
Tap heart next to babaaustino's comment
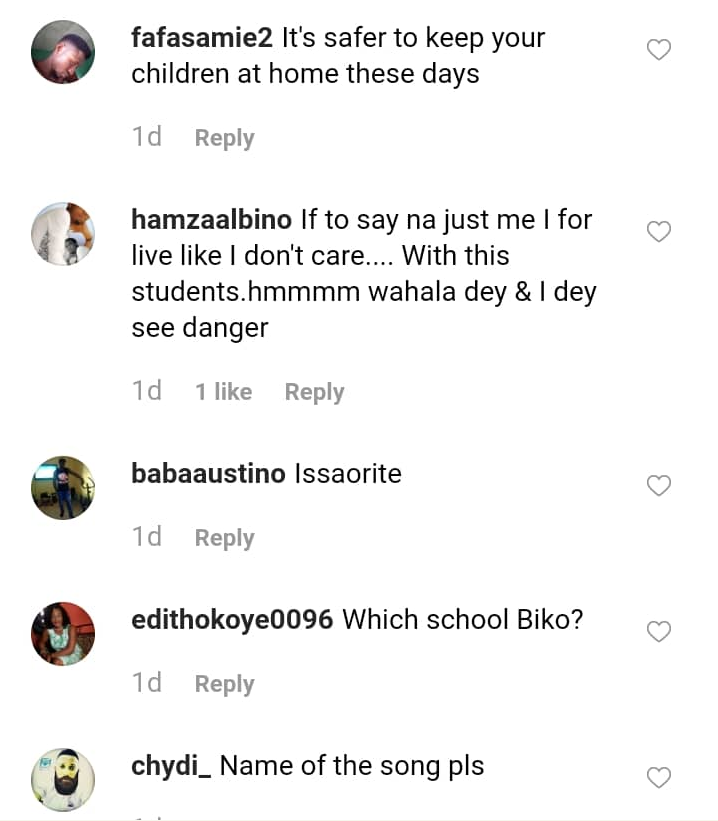pos(659,486)
